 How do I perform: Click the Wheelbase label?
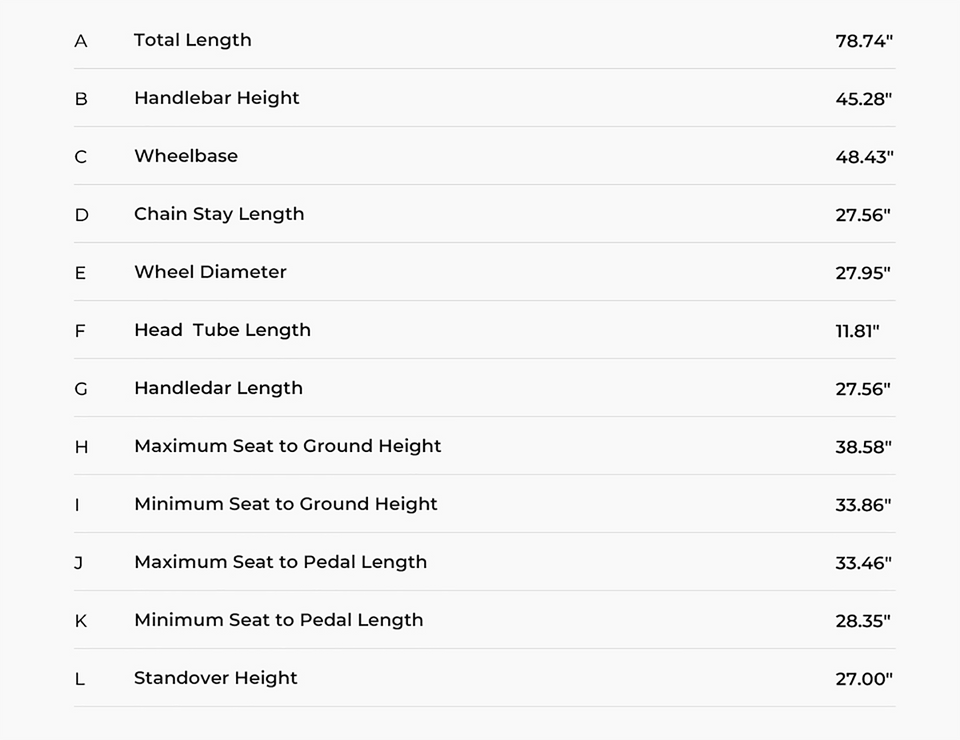tap(185, 156)
